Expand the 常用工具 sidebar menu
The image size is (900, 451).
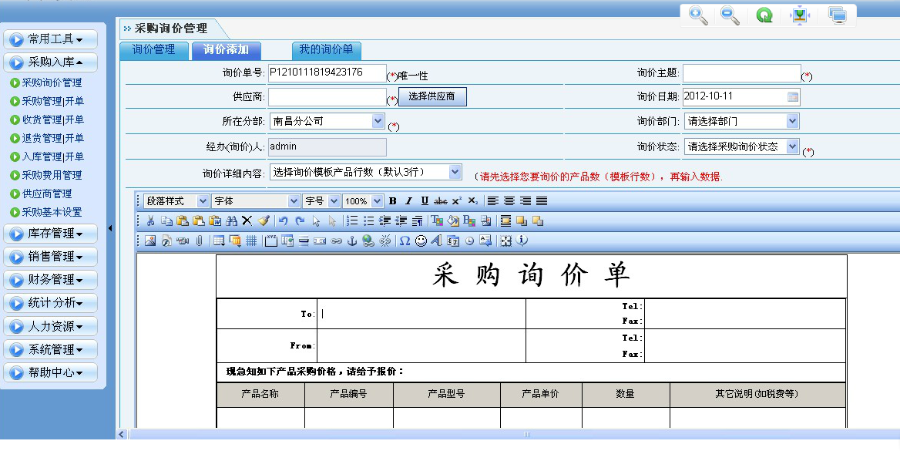pos(51,39)
